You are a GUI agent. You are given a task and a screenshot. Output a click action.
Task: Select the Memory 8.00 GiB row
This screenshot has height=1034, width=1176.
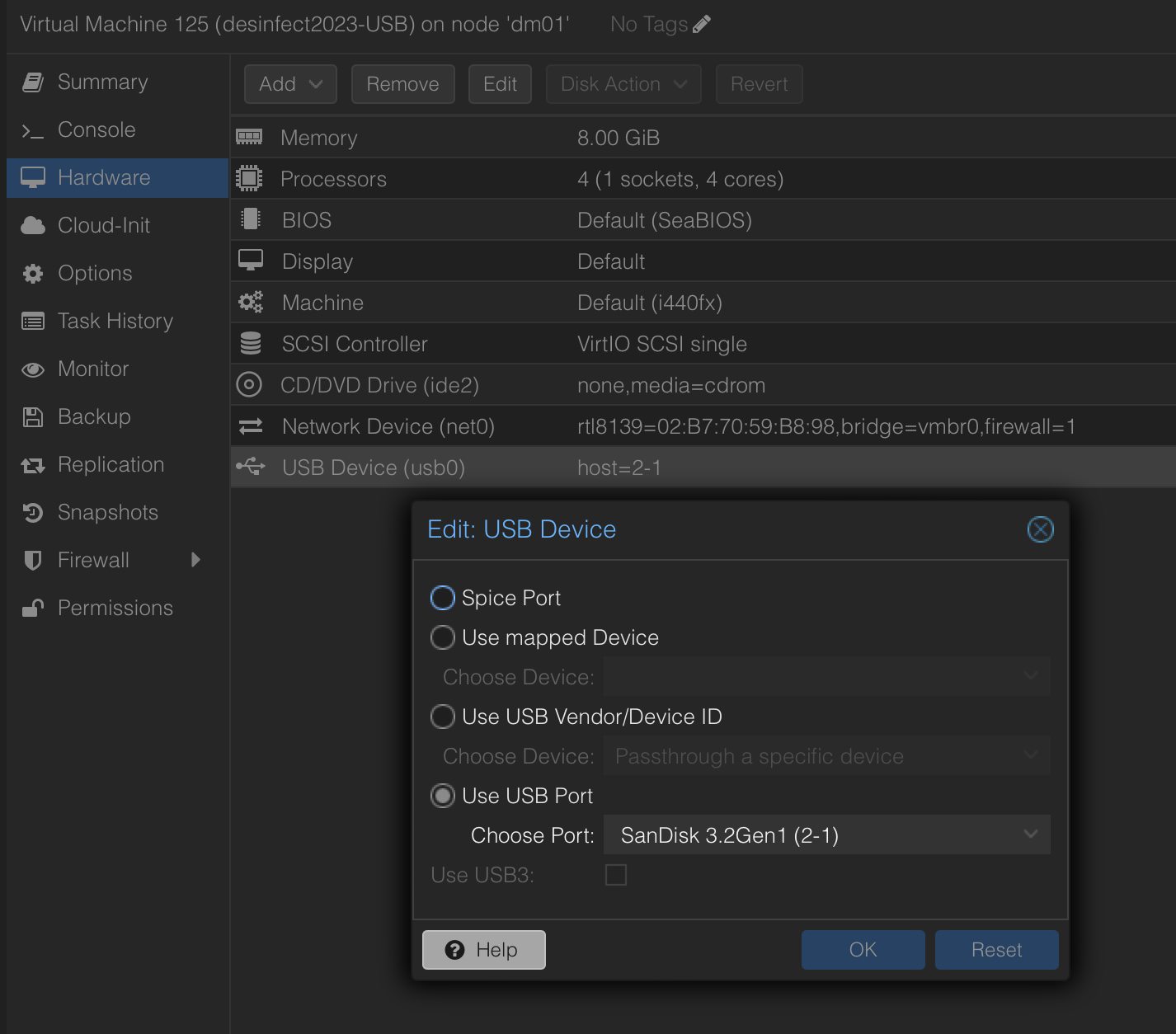[703, 138]
